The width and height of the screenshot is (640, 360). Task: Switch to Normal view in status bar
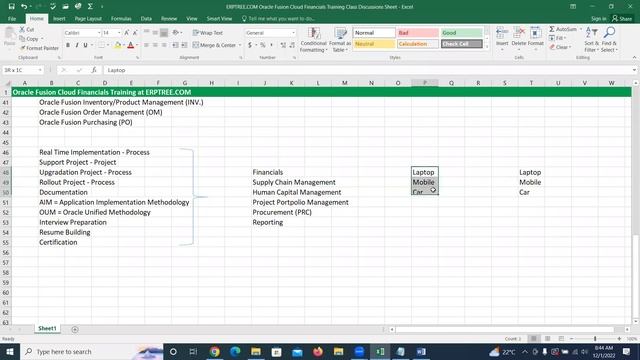click(533, 339)
